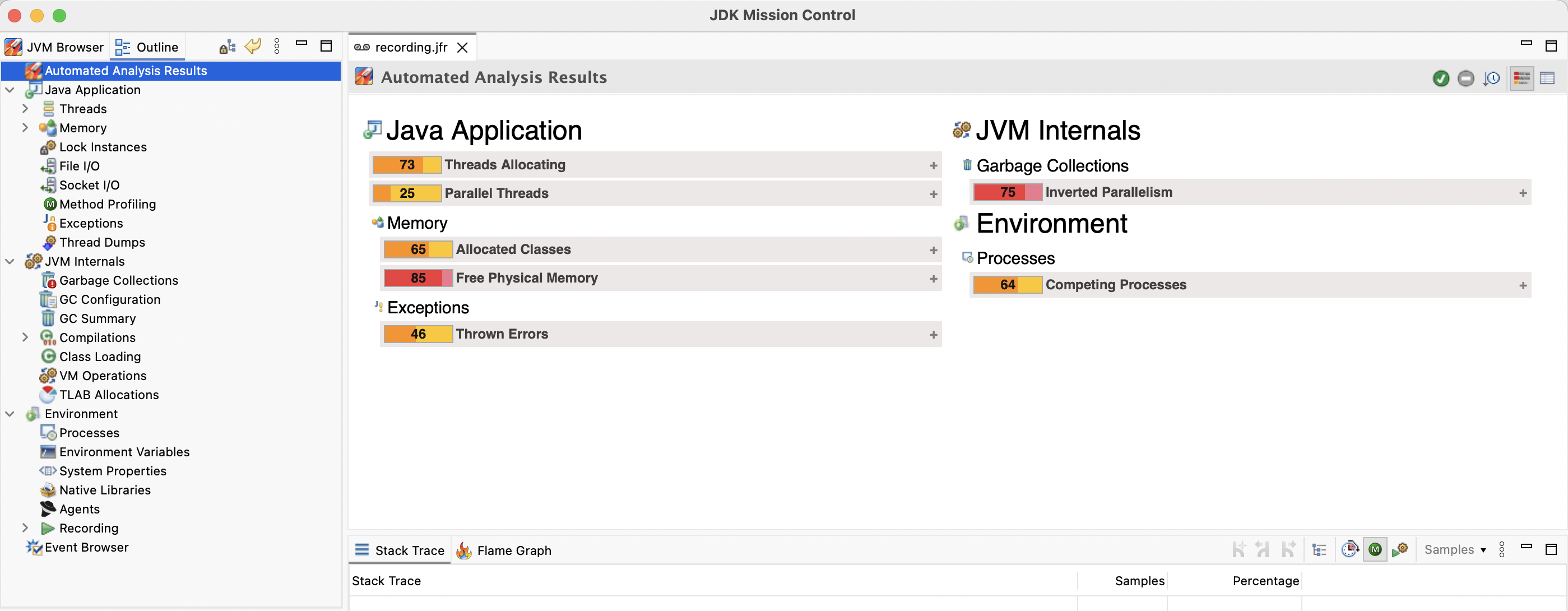Click the Percentage column header
The height and width of the screenshot is (611, 1568).
(1265, 581)
